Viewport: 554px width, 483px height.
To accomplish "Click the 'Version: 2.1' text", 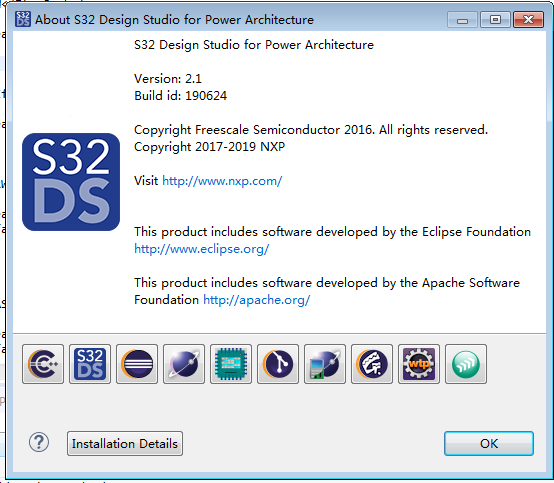I will click(168, 79).
